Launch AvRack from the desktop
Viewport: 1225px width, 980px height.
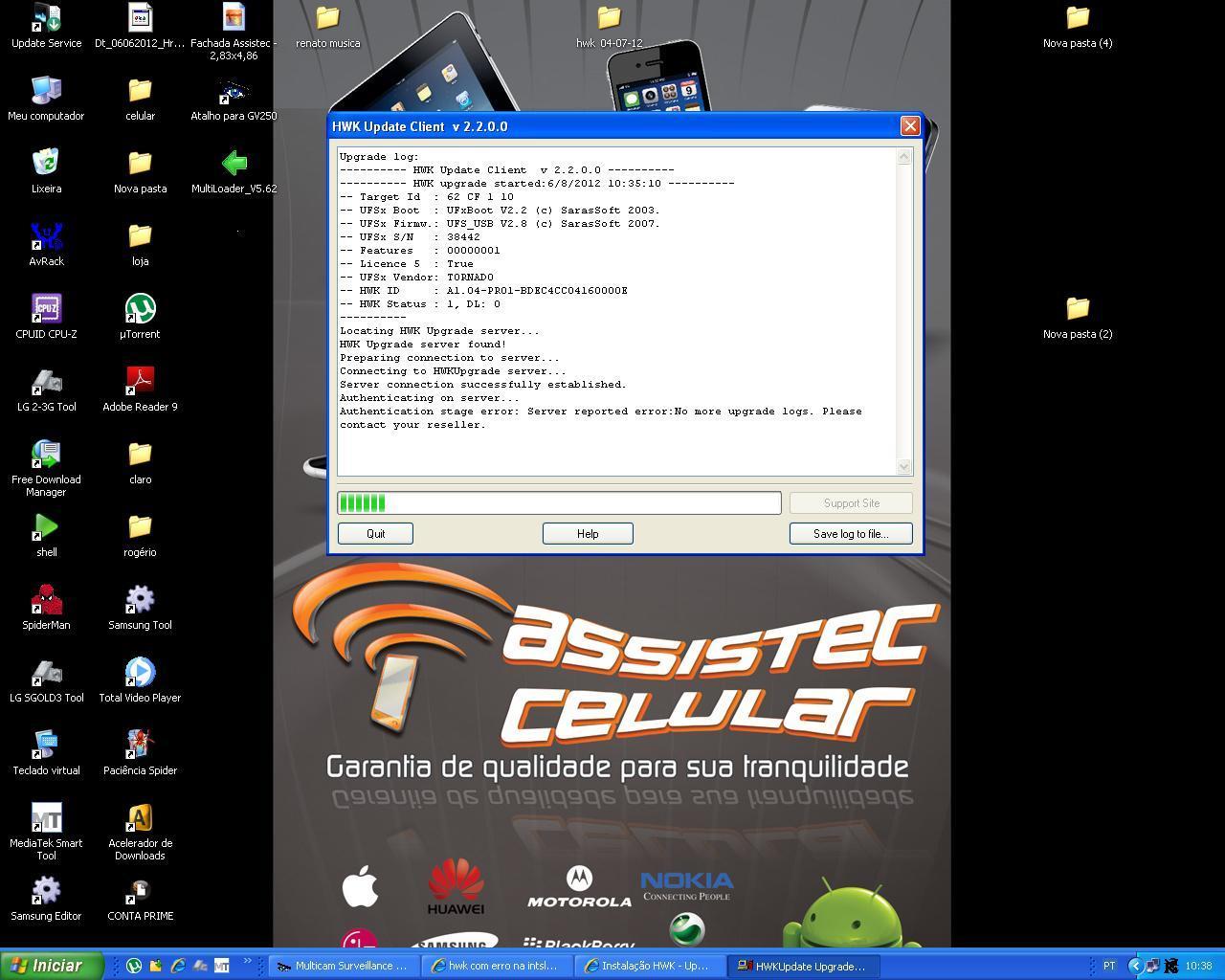[46, 244]
